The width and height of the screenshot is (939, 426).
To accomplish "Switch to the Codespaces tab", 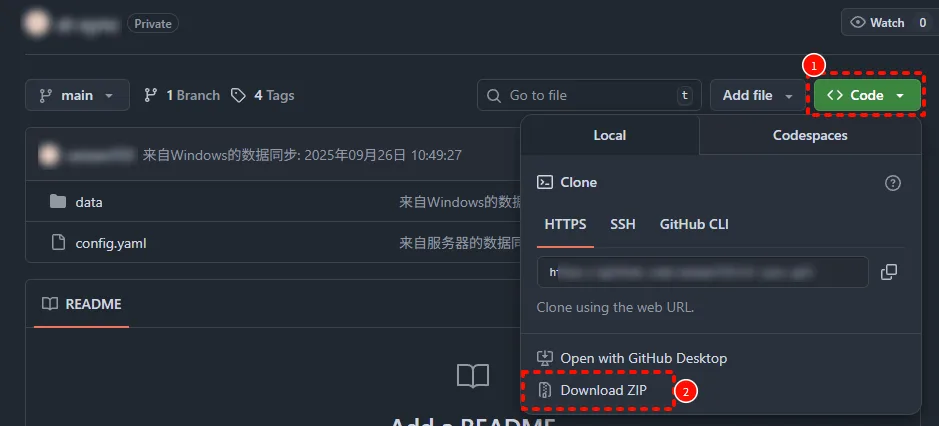I will coord(810,135).
